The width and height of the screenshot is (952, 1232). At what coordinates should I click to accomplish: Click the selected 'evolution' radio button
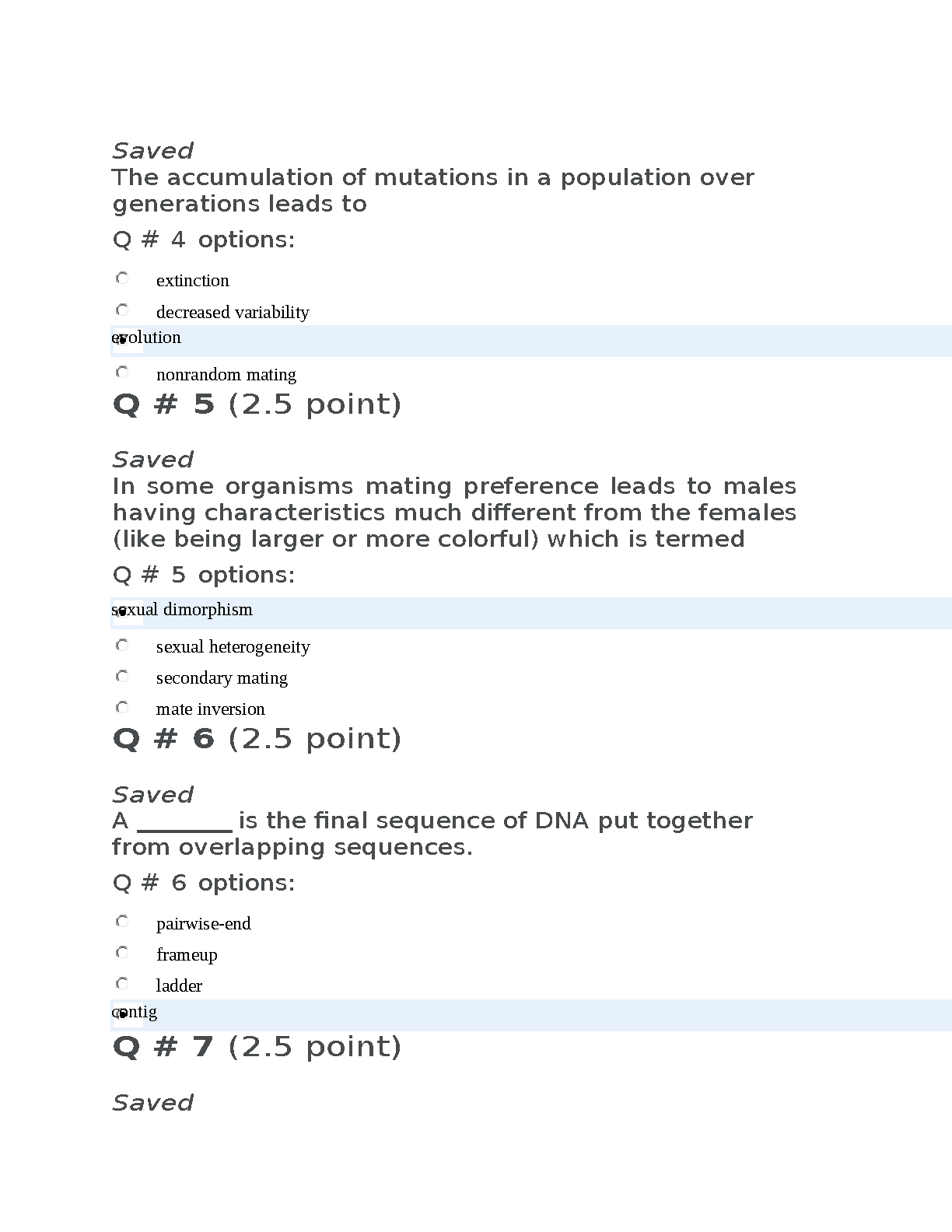(x=122, y=340)
